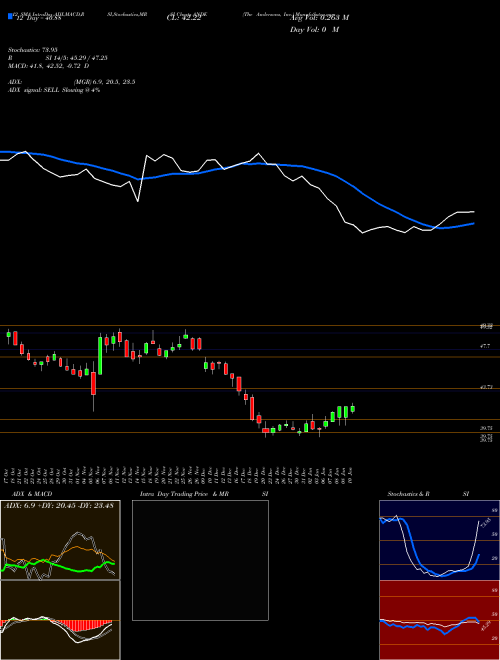Open the red RSI mini chart
This screenshot has width=500, height=660.
point(439,620)
